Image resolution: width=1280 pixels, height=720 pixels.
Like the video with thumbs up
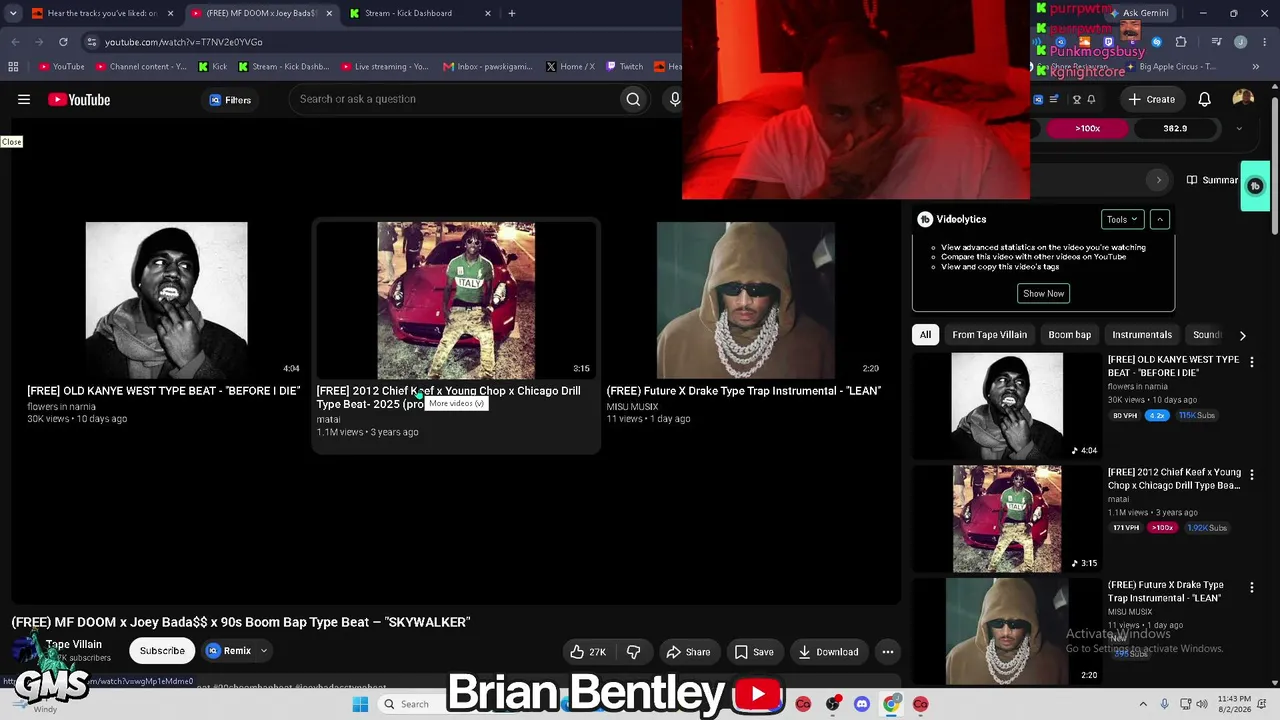588,652
